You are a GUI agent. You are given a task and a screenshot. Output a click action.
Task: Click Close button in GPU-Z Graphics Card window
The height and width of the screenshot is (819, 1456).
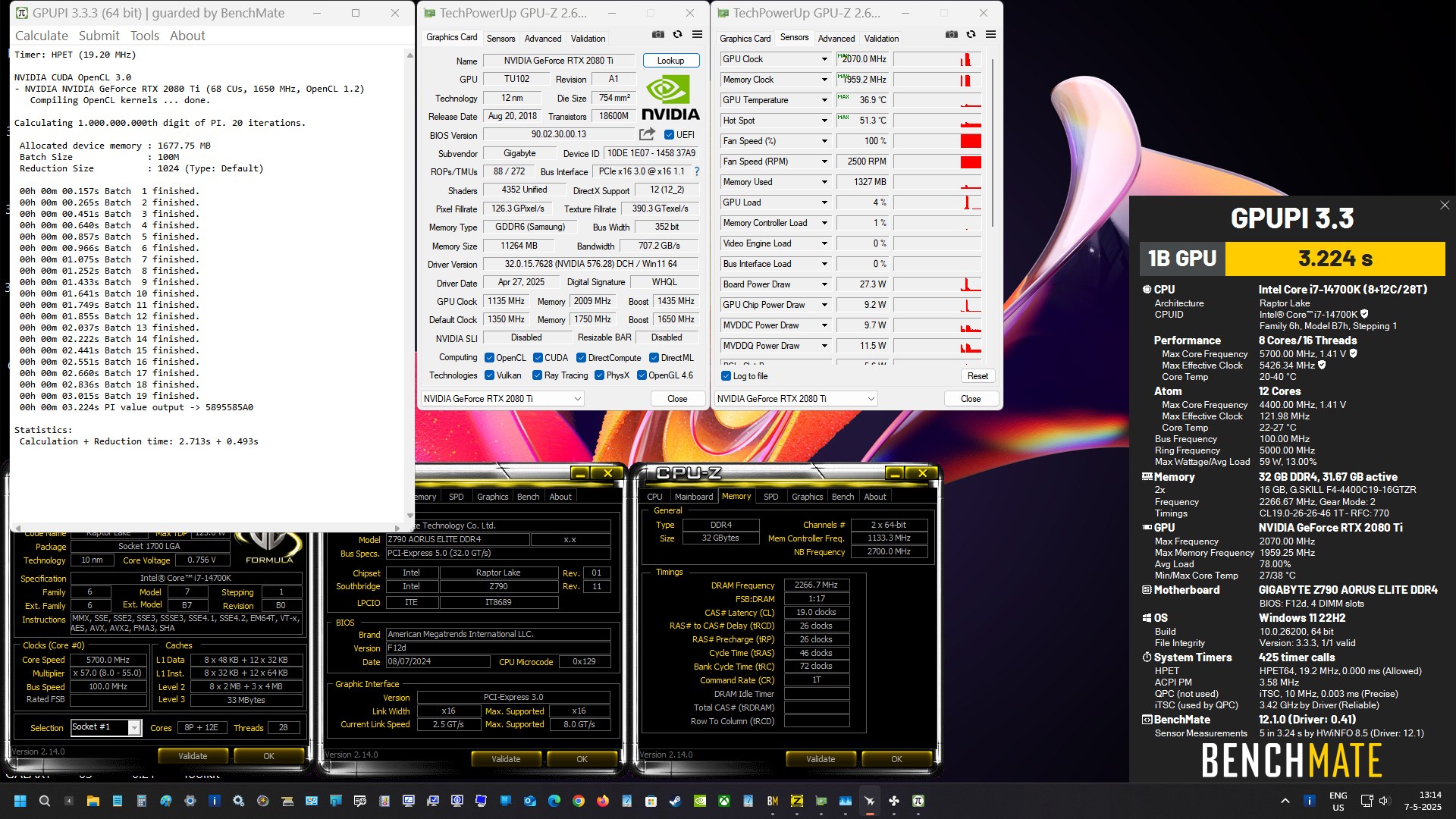[x=677, y=399]
